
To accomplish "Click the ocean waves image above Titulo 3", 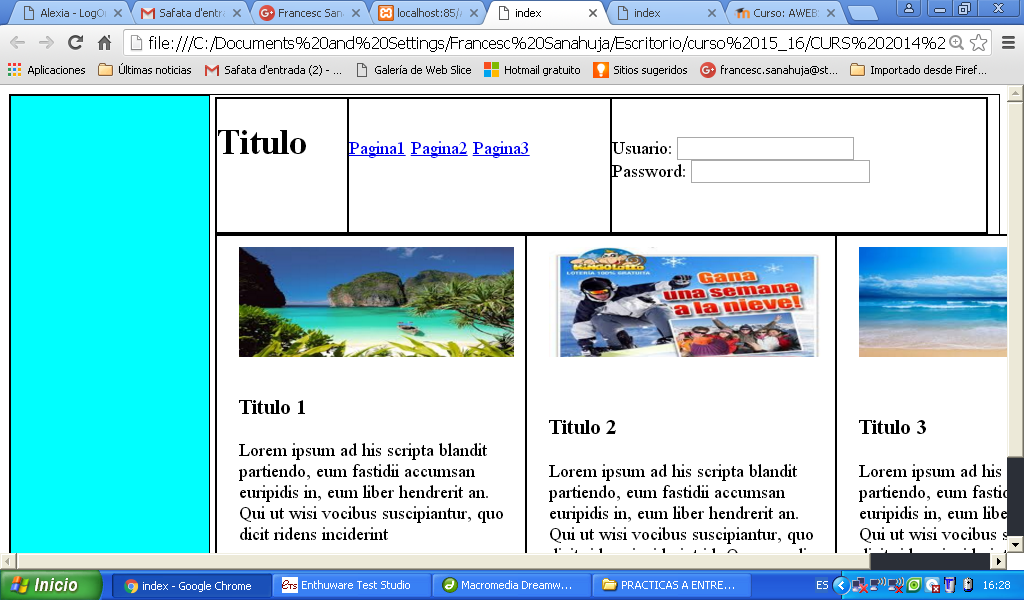I will click(x=933, y=302).
